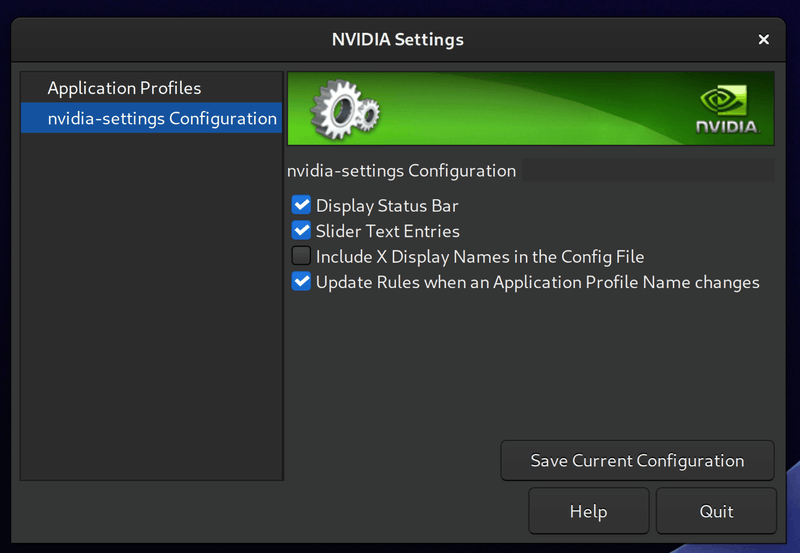Image resolution: width=800 pixels, height=553 pixels.
Task: Click the NVIDIA eye logo emblem
Action: click(x=724, y=99)
